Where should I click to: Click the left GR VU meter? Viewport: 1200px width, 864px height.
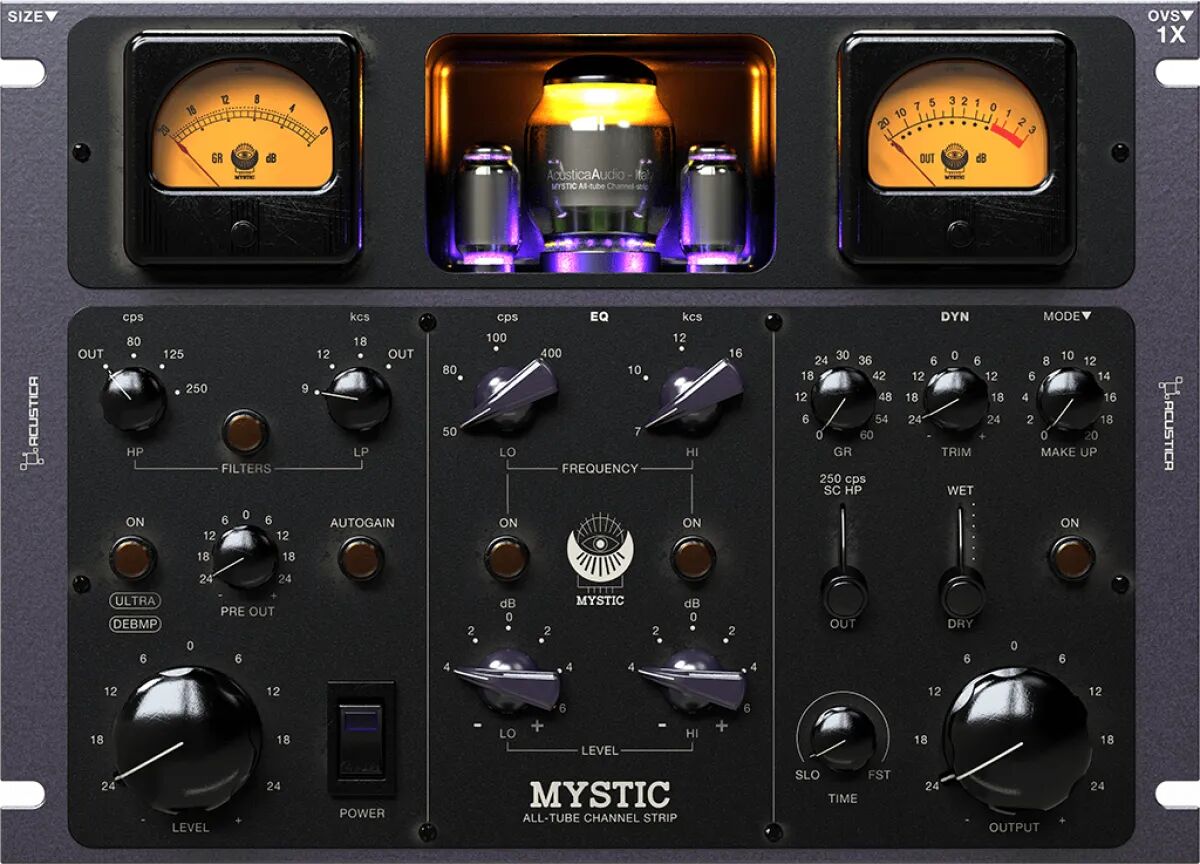pyautogui.click(x=246, y=140)
